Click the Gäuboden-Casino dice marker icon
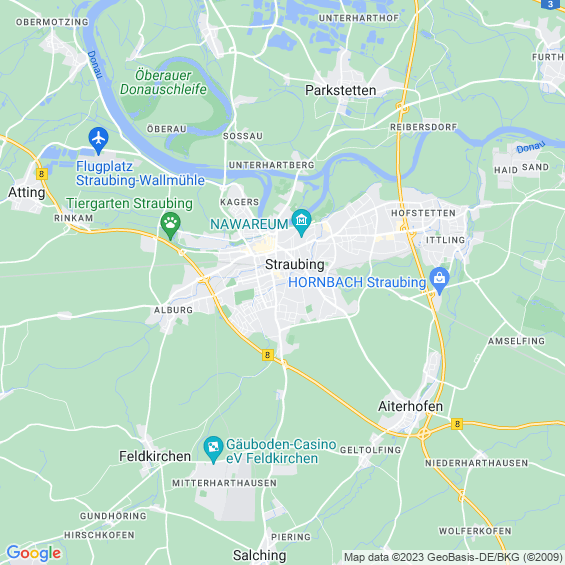This screenshot has height=565, width=565. click(213, 450)
